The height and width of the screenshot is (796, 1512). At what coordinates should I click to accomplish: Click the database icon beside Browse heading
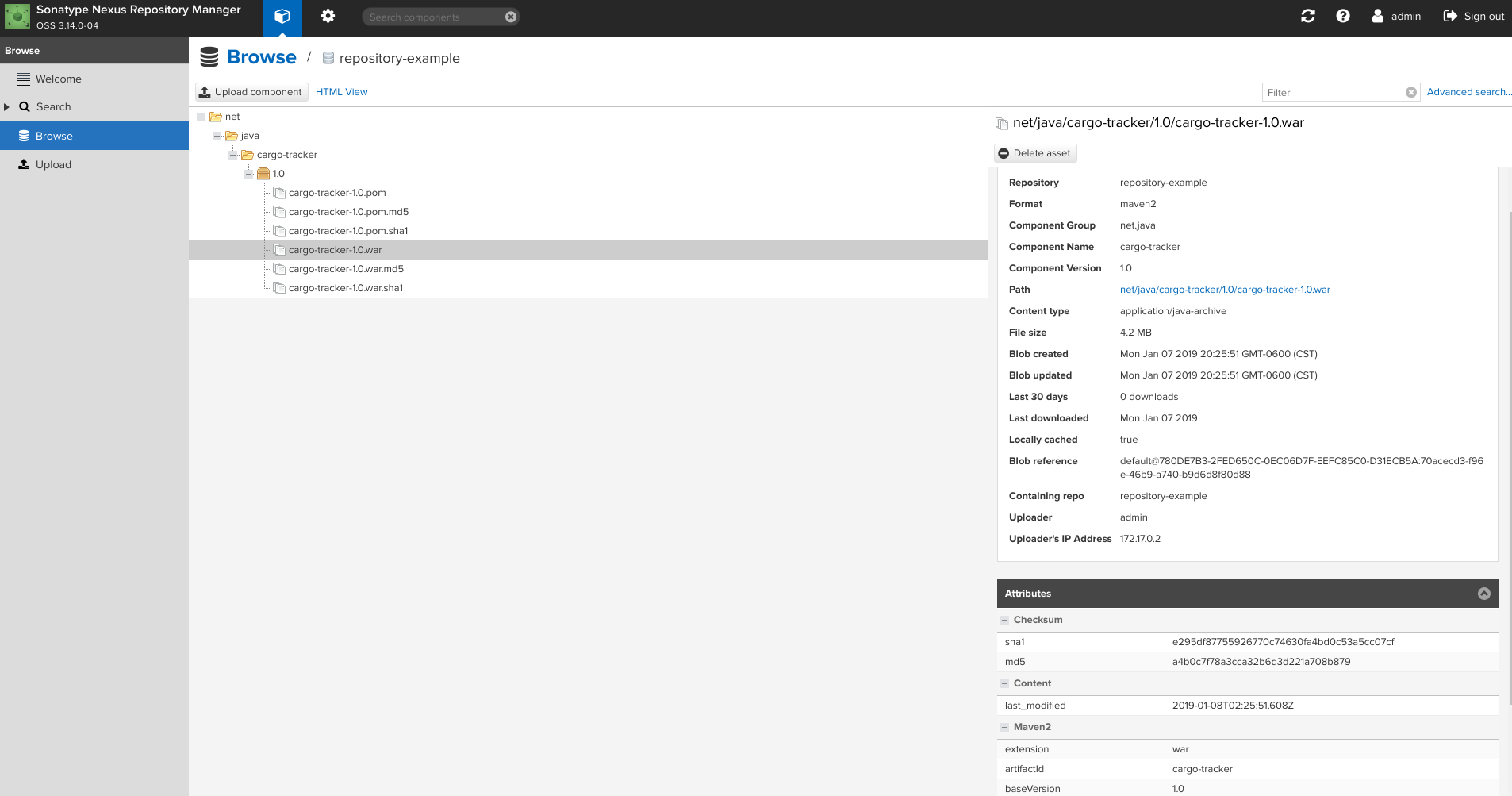click(x=209, y=57)
